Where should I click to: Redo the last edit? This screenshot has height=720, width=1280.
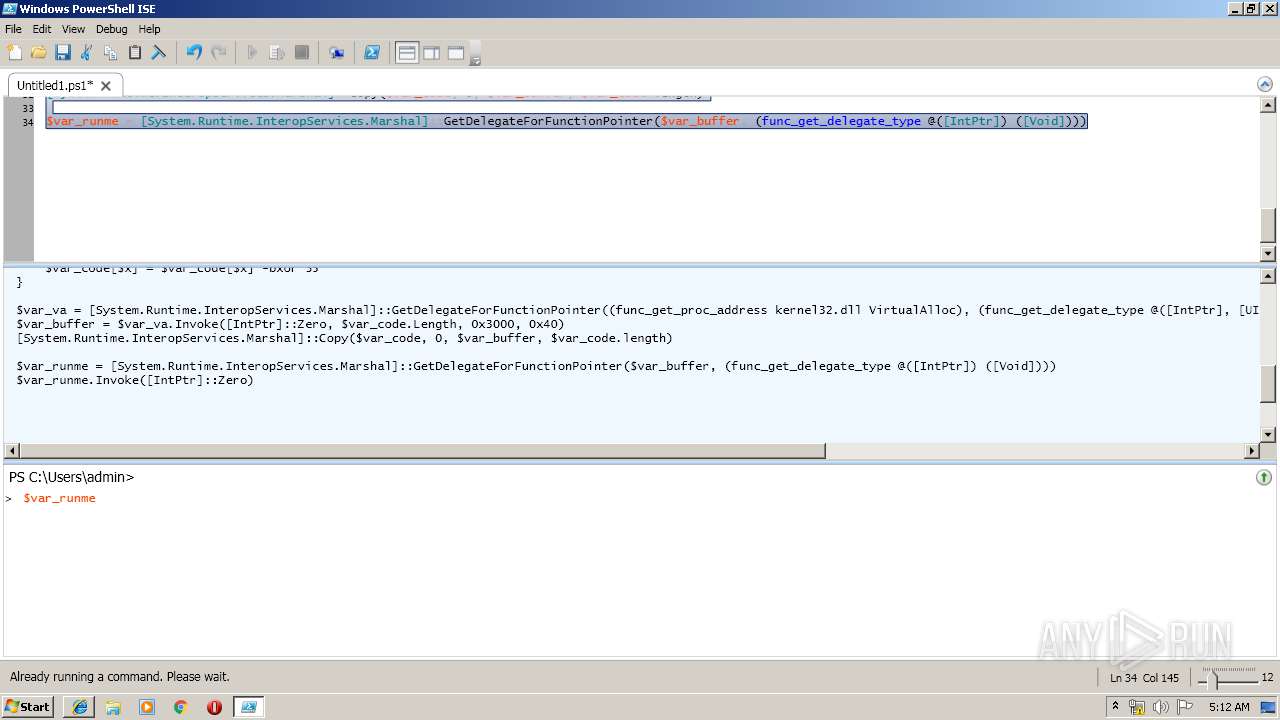click(x=218, y=52)
